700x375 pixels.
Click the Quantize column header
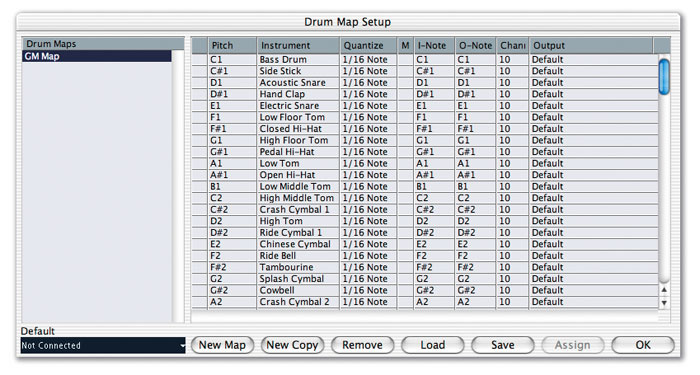(368, 46)
